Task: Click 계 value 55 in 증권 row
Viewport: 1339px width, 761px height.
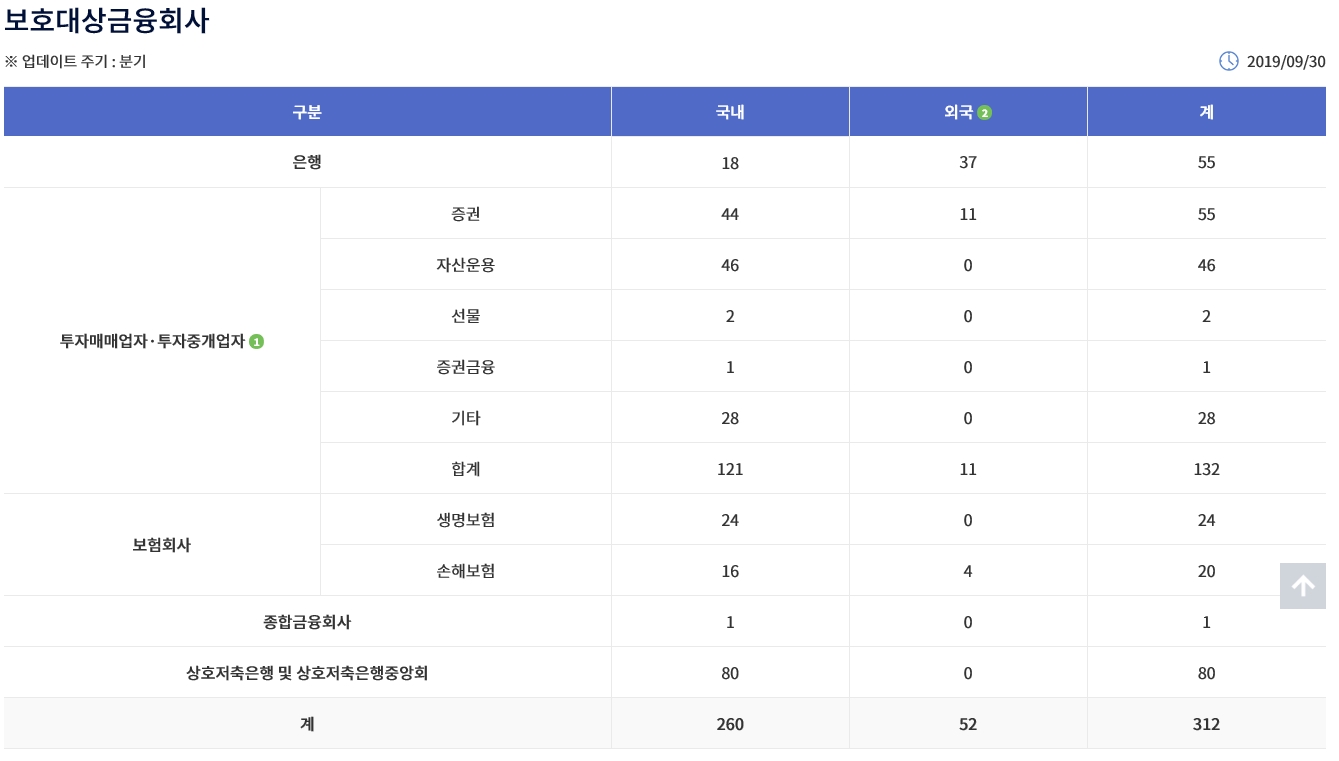Action: [1207, 214]
